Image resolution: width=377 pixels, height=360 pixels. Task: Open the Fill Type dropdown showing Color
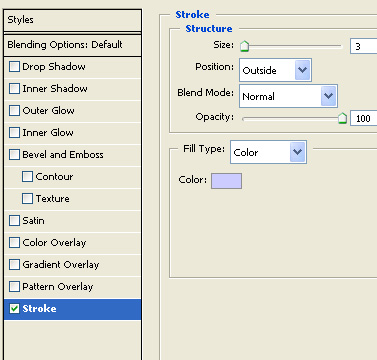tap(268, 152)
